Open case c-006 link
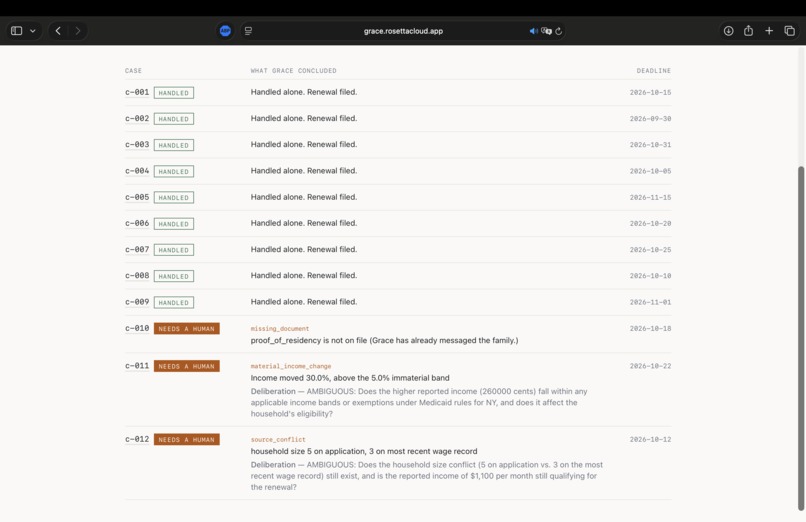 (x=137, y=223)
